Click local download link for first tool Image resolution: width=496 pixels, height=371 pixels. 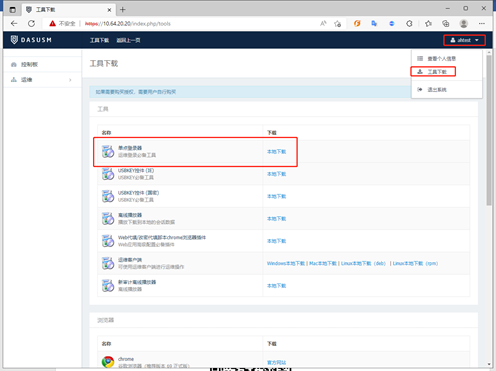[276, 152]
